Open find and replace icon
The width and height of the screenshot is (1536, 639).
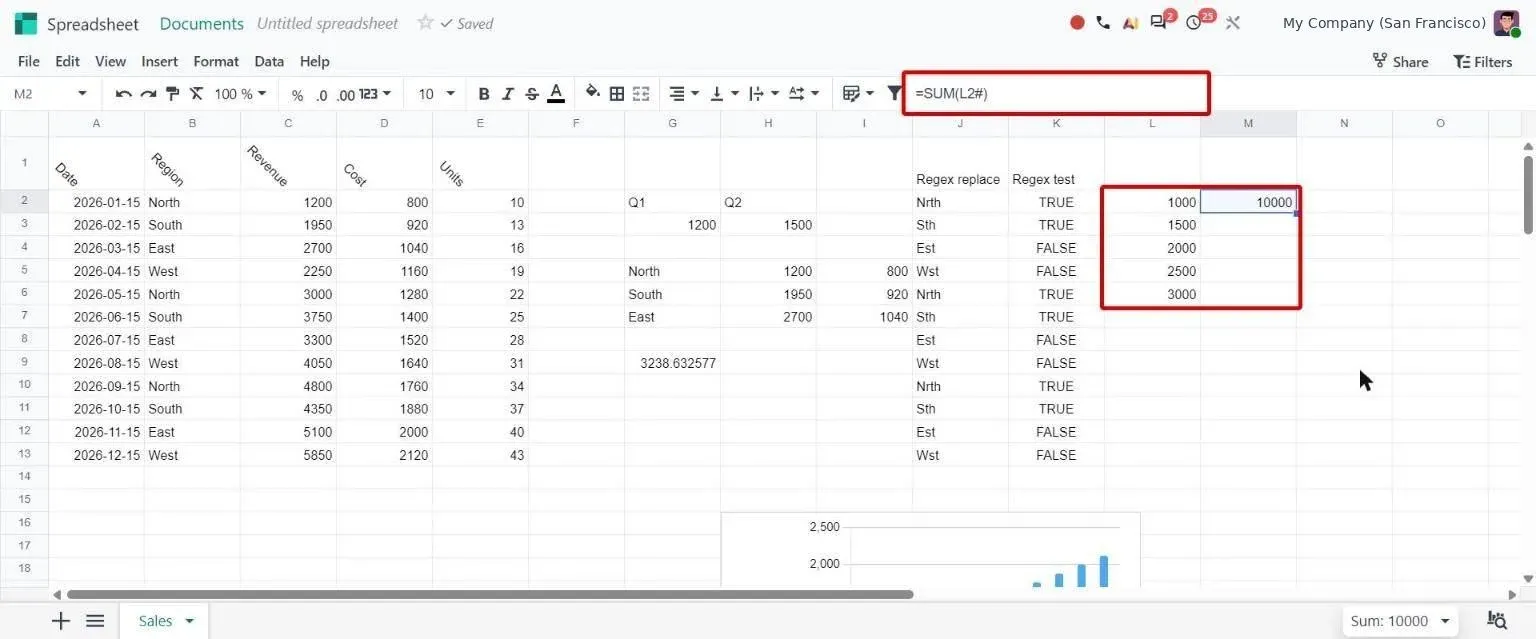coord(1497,620)
